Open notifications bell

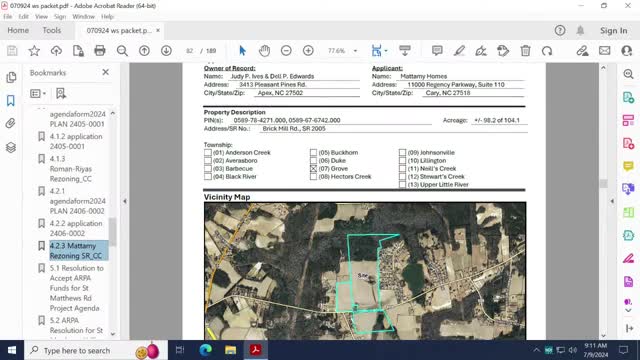point(580,30)
